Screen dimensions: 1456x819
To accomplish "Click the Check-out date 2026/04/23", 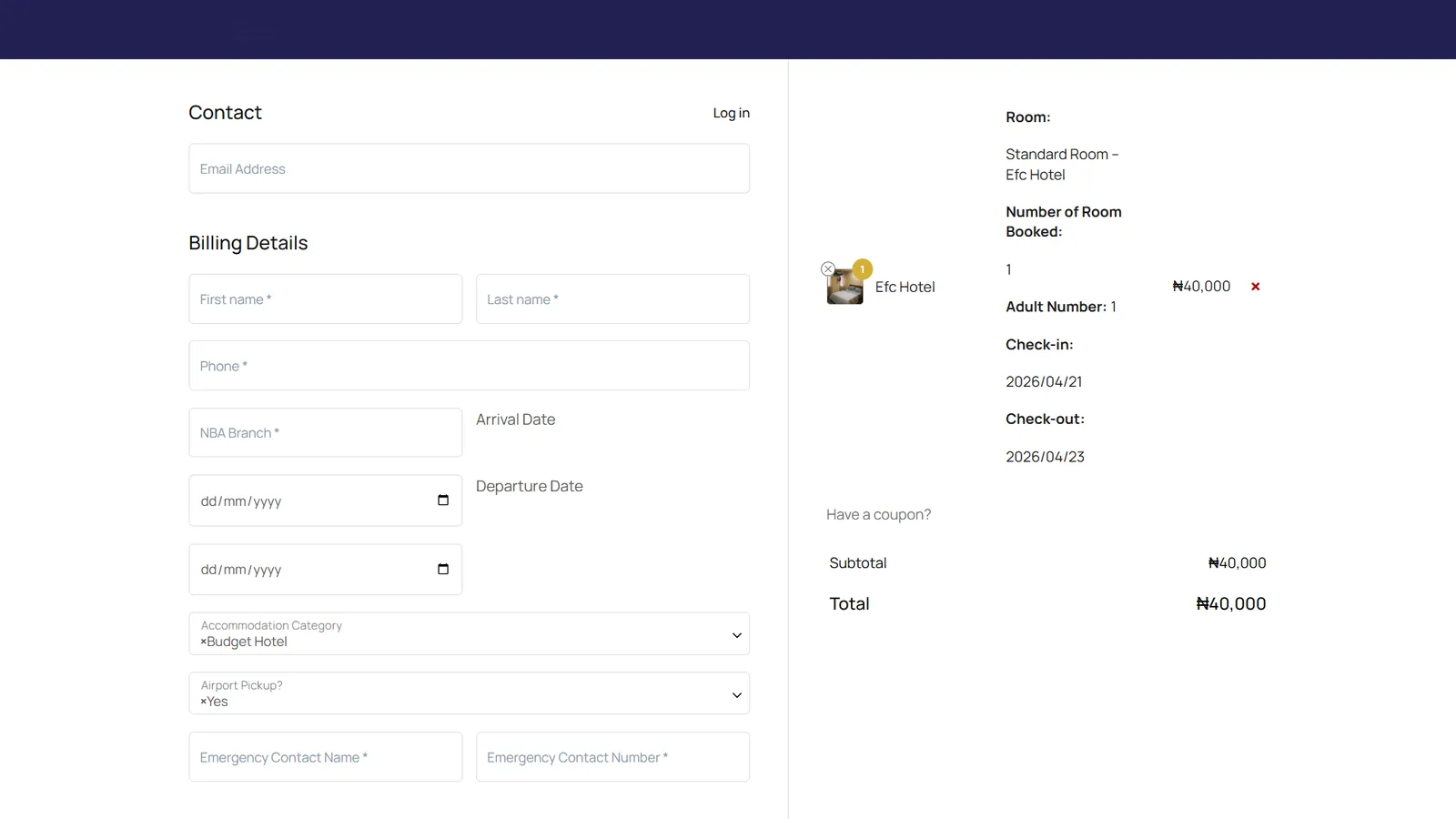I will click(x=1045, y=457).
